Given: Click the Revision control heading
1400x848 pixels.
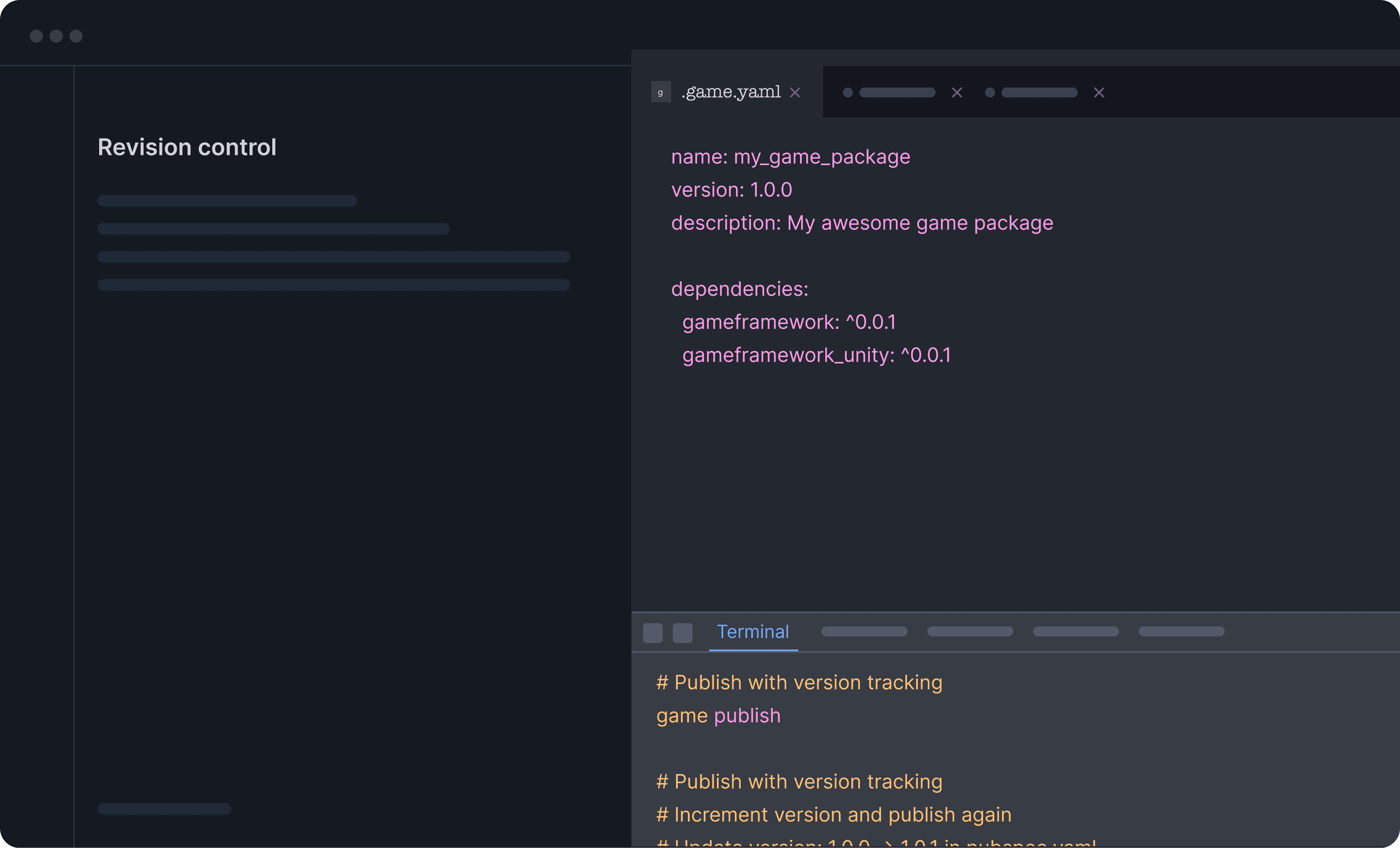Looking at the screenshot, I should pyautogui.click(x=187, y=147).
